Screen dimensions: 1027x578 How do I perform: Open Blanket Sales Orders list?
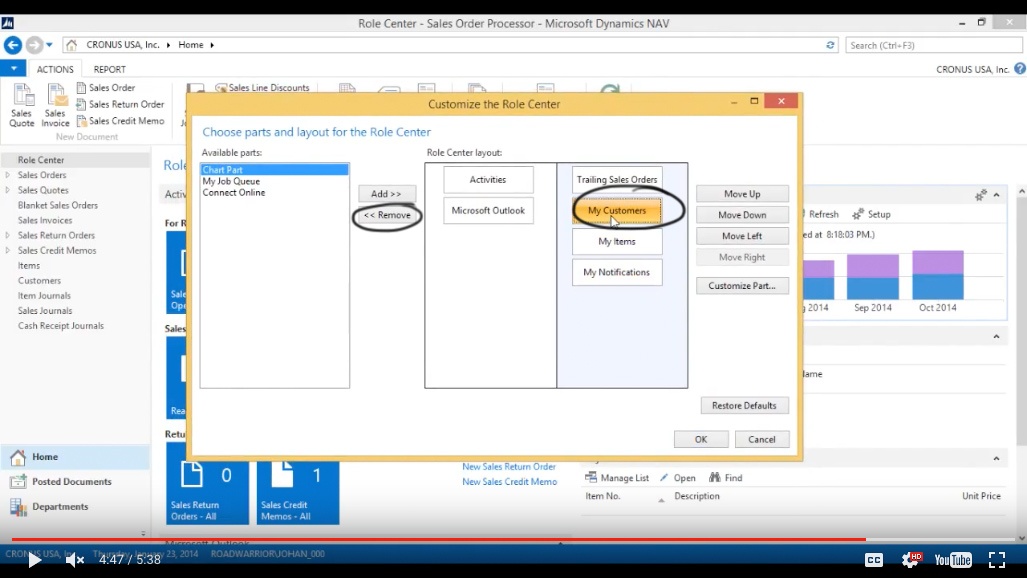tap(58, 205)
